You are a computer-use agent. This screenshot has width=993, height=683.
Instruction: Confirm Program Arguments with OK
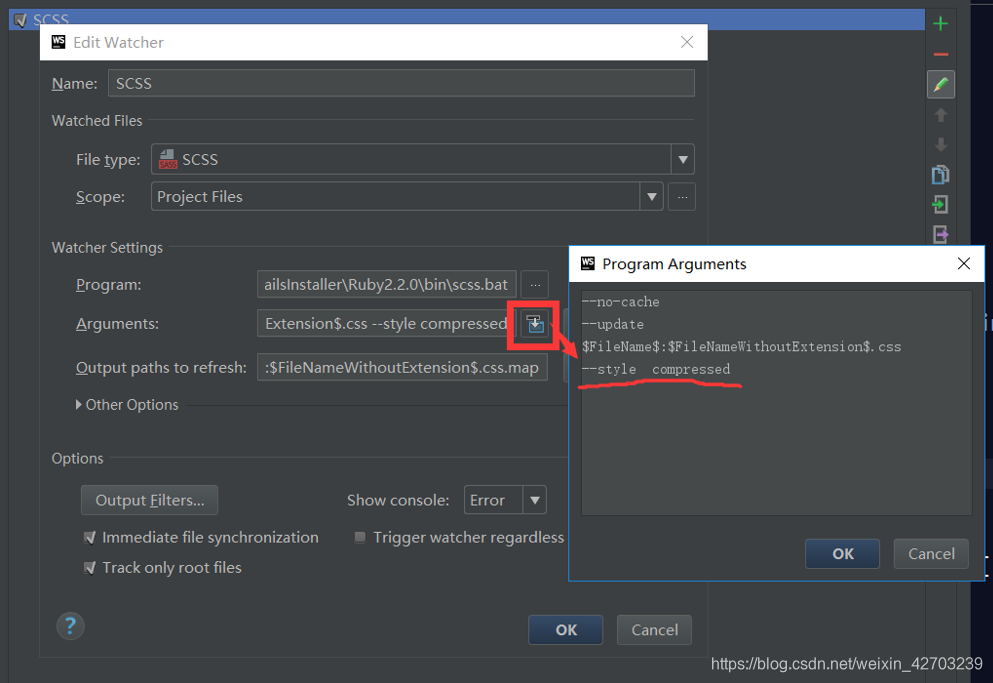click(842, 554)
